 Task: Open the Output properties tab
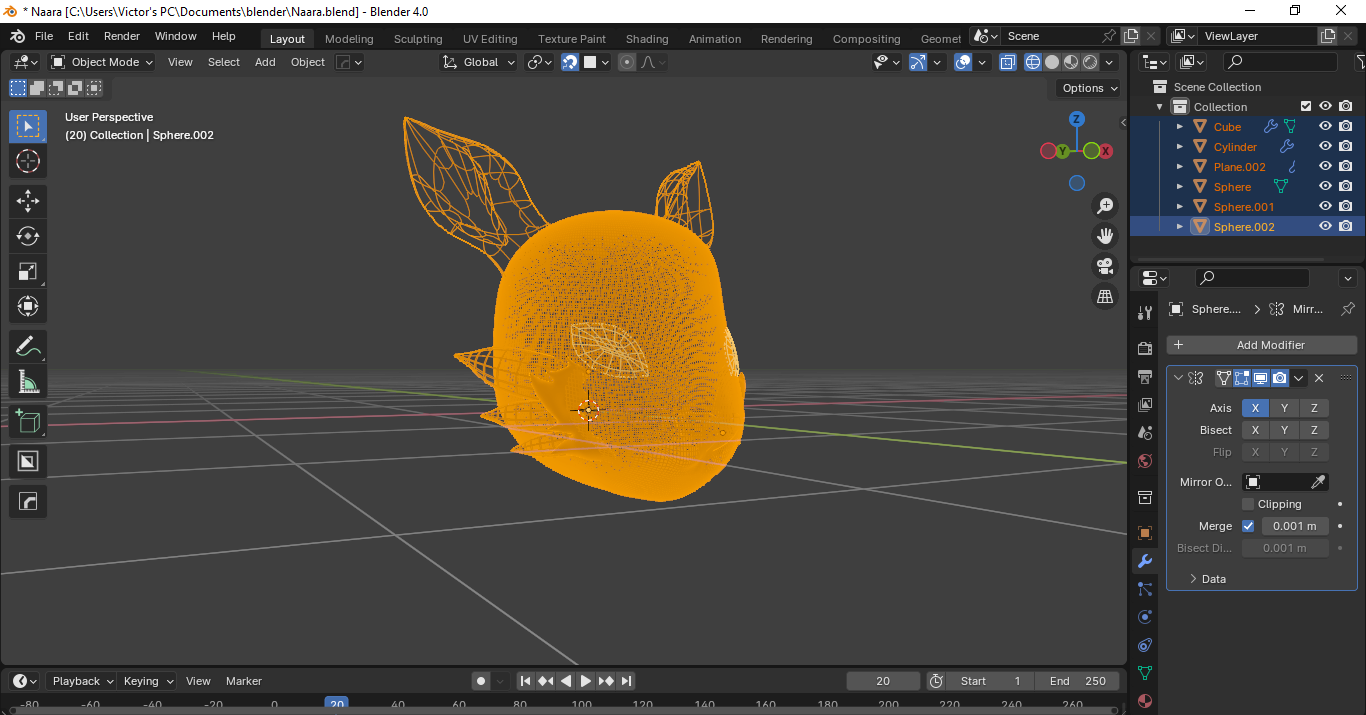click(x=1145, y=376)
